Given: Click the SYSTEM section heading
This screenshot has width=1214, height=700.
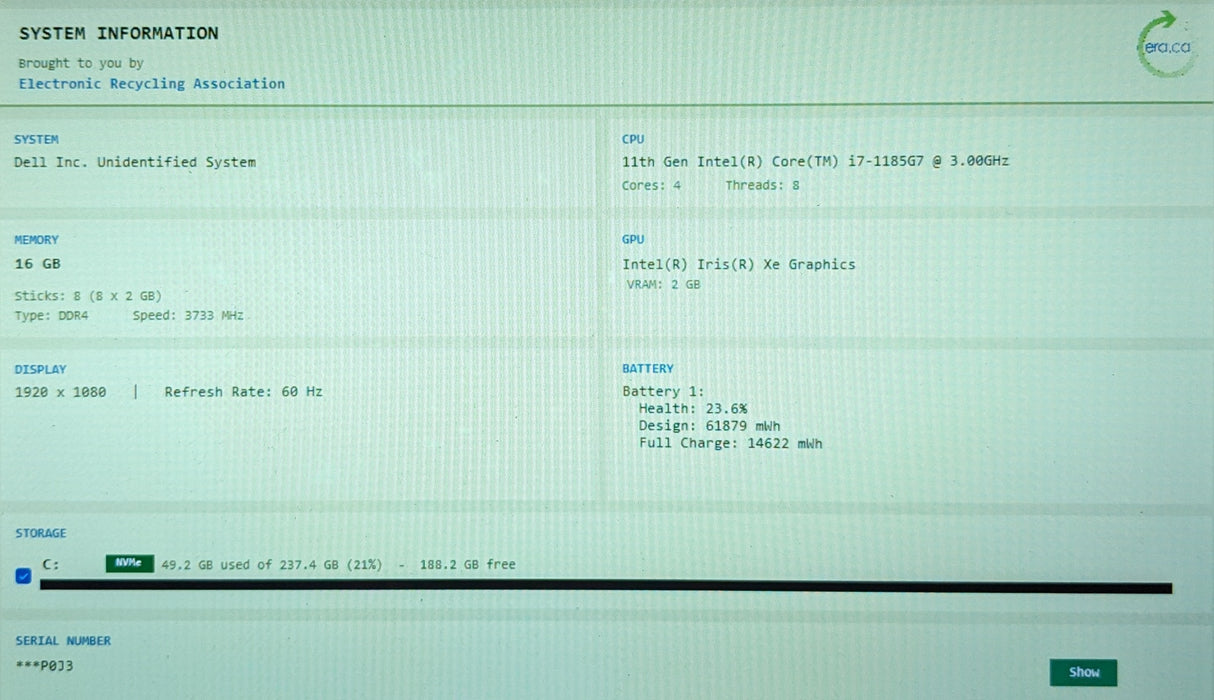Looking at the screenshot, I should point(36,140).
